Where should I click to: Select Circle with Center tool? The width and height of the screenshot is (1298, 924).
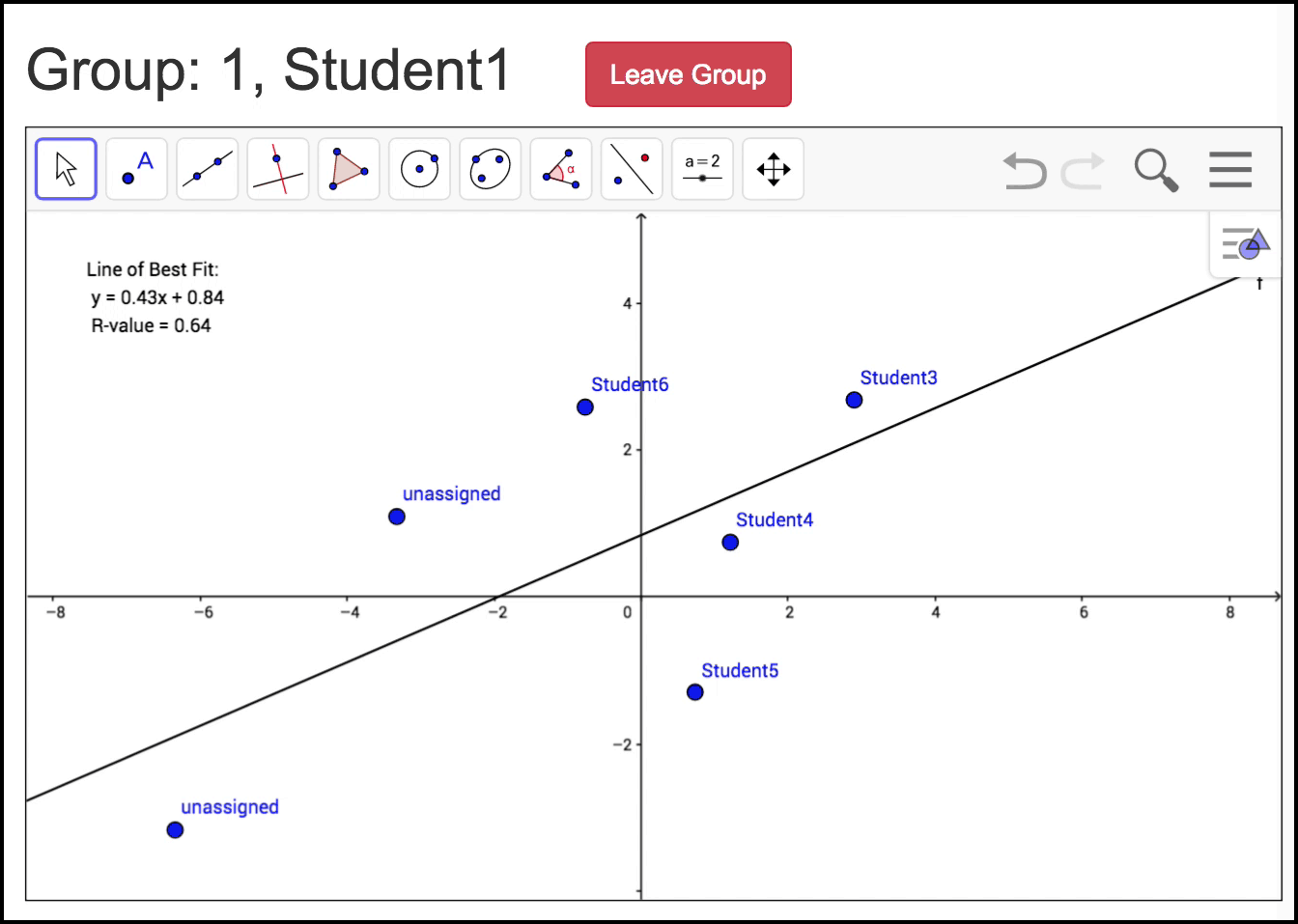coord(419,169)
